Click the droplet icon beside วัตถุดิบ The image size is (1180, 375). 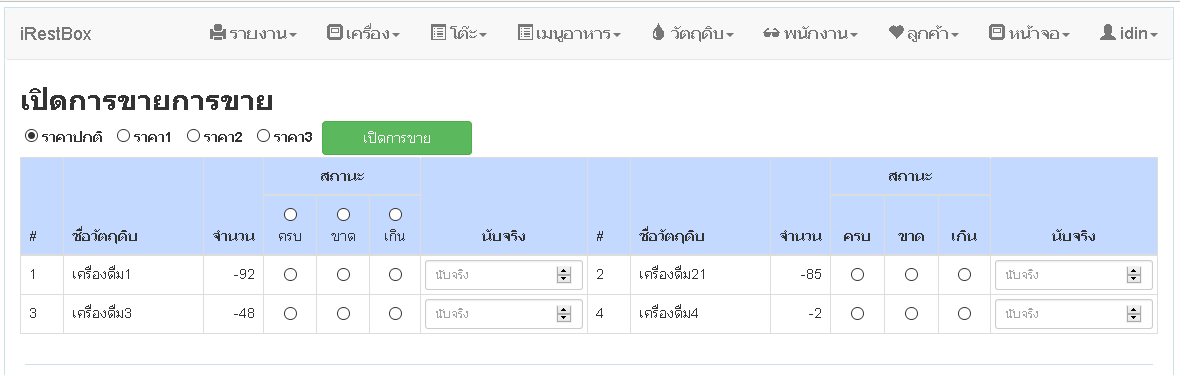pos(658,33)
